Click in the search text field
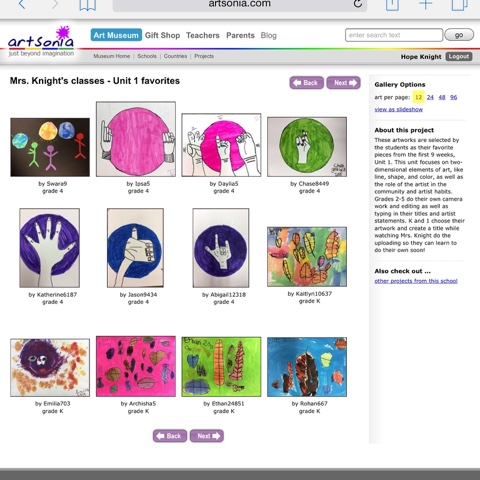Viewport: 480px width, 480px height. pos(394,35)
